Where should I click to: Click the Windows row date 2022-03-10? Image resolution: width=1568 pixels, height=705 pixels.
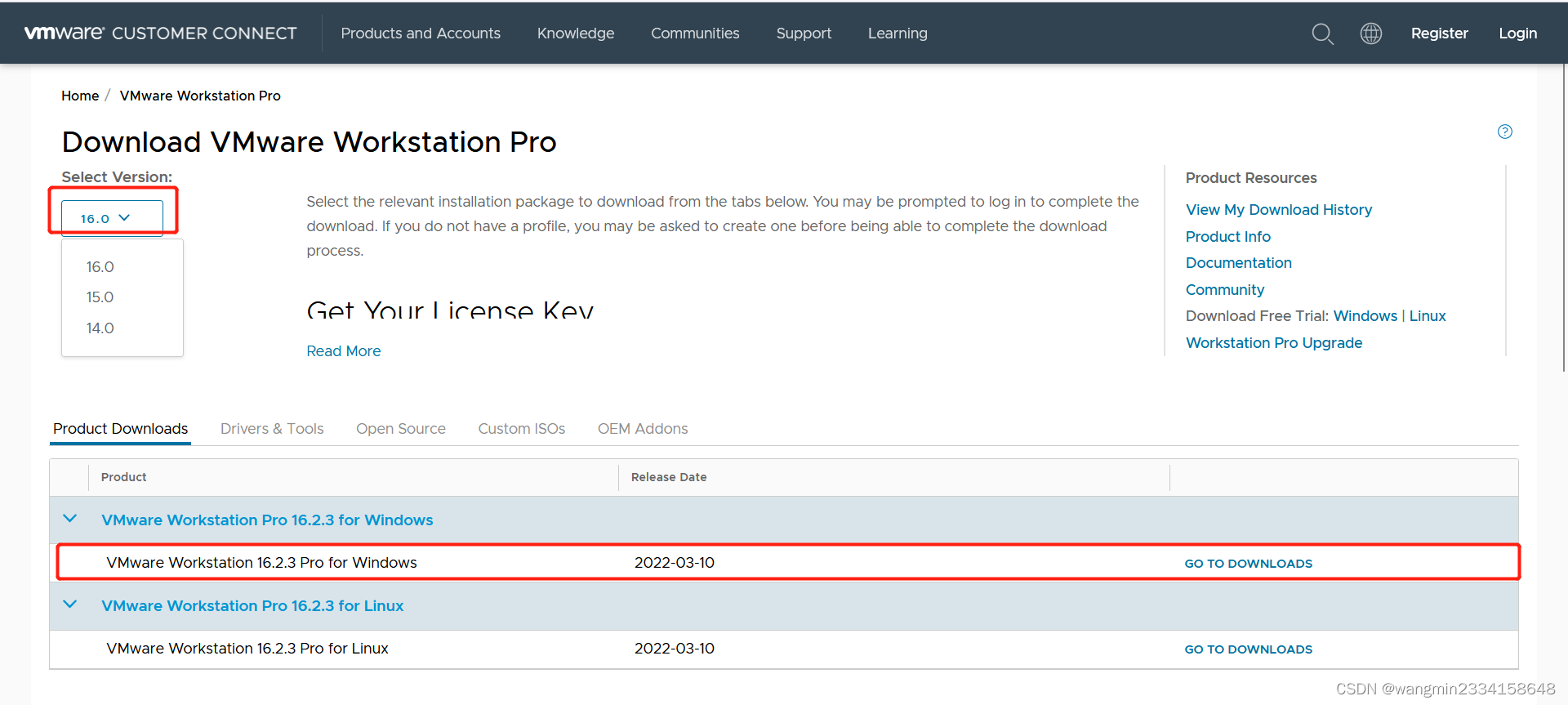coord(675,563)
